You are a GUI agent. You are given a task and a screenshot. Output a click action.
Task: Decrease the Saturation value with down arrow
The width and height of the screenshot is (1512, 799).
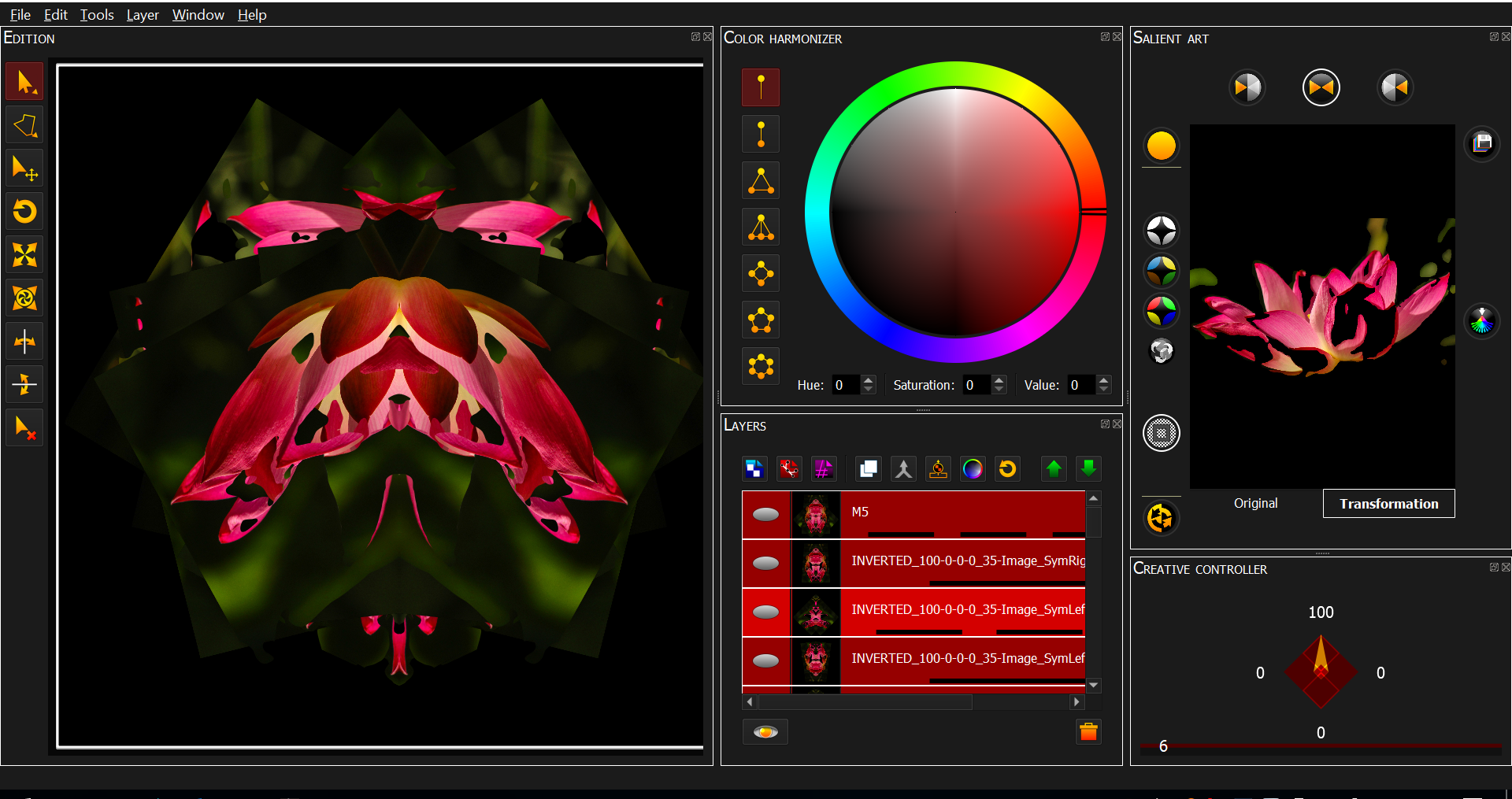pos(999,390)
